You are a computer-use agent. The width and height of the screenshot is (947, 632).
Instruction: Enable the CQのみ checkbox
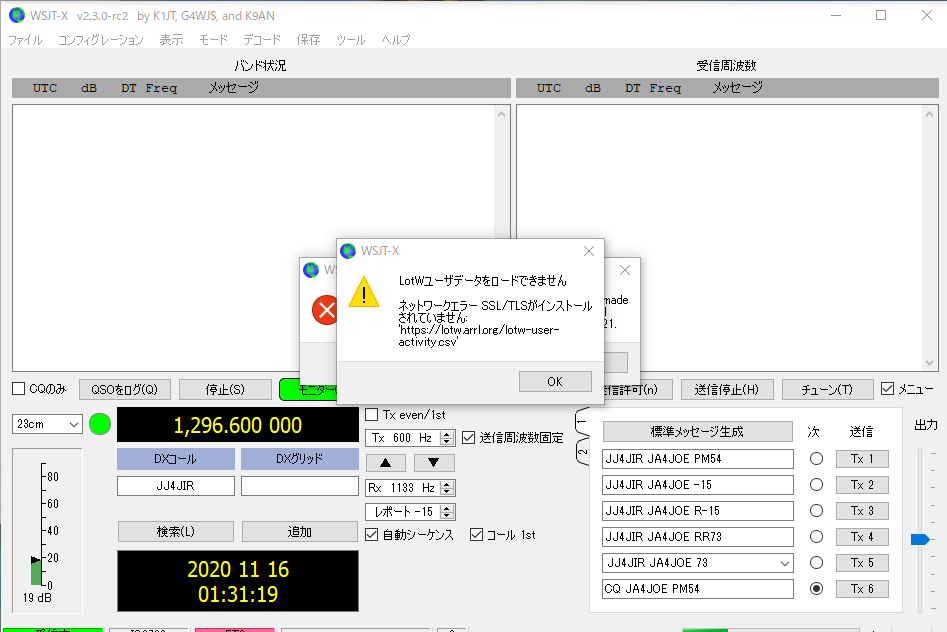19,389
